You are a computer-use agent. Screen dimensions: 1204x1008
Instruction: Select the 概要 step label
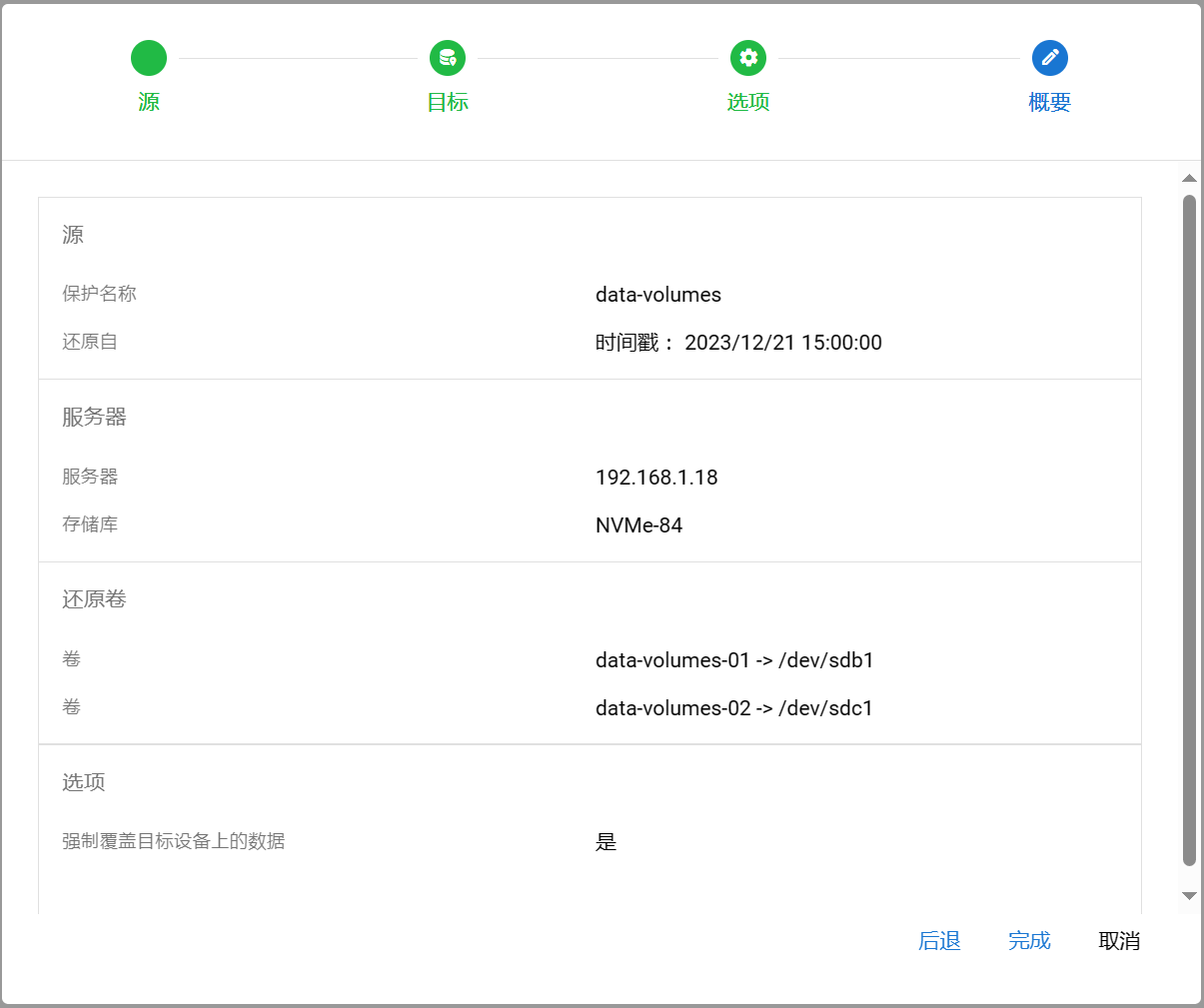point(1049,102)
